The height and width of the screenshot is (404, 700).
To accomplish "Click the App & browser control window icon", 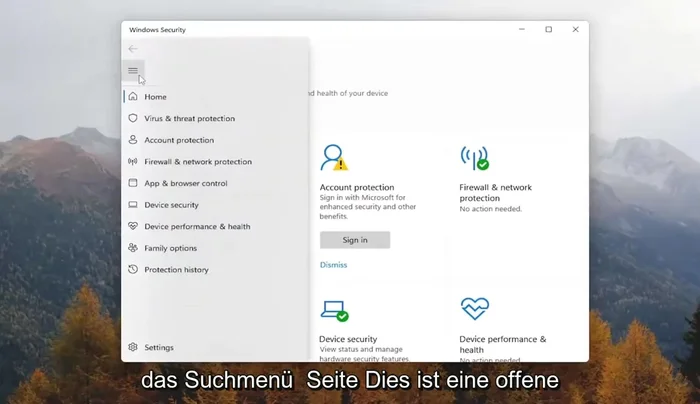I will (133, 183).
